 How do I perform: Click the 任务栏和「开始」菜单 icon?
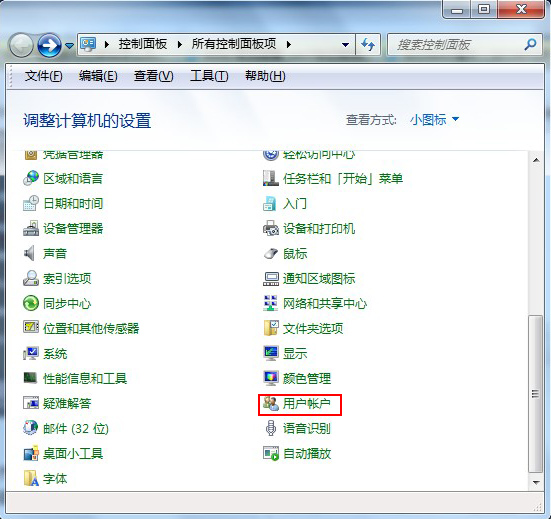(271, 178)
